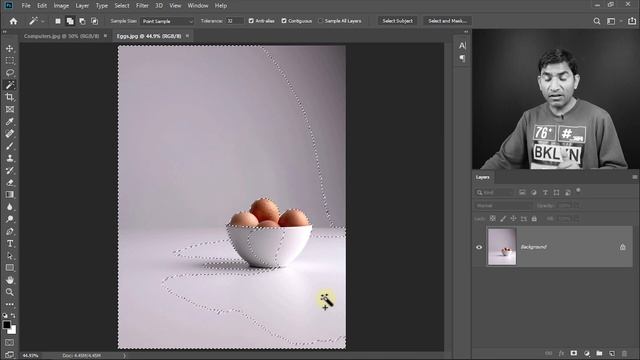Image resolution: width=640 pixels, height=360 pixels.
Task: Open the Magic Wand tool preset picker arrow
Action: click(42, 21)
